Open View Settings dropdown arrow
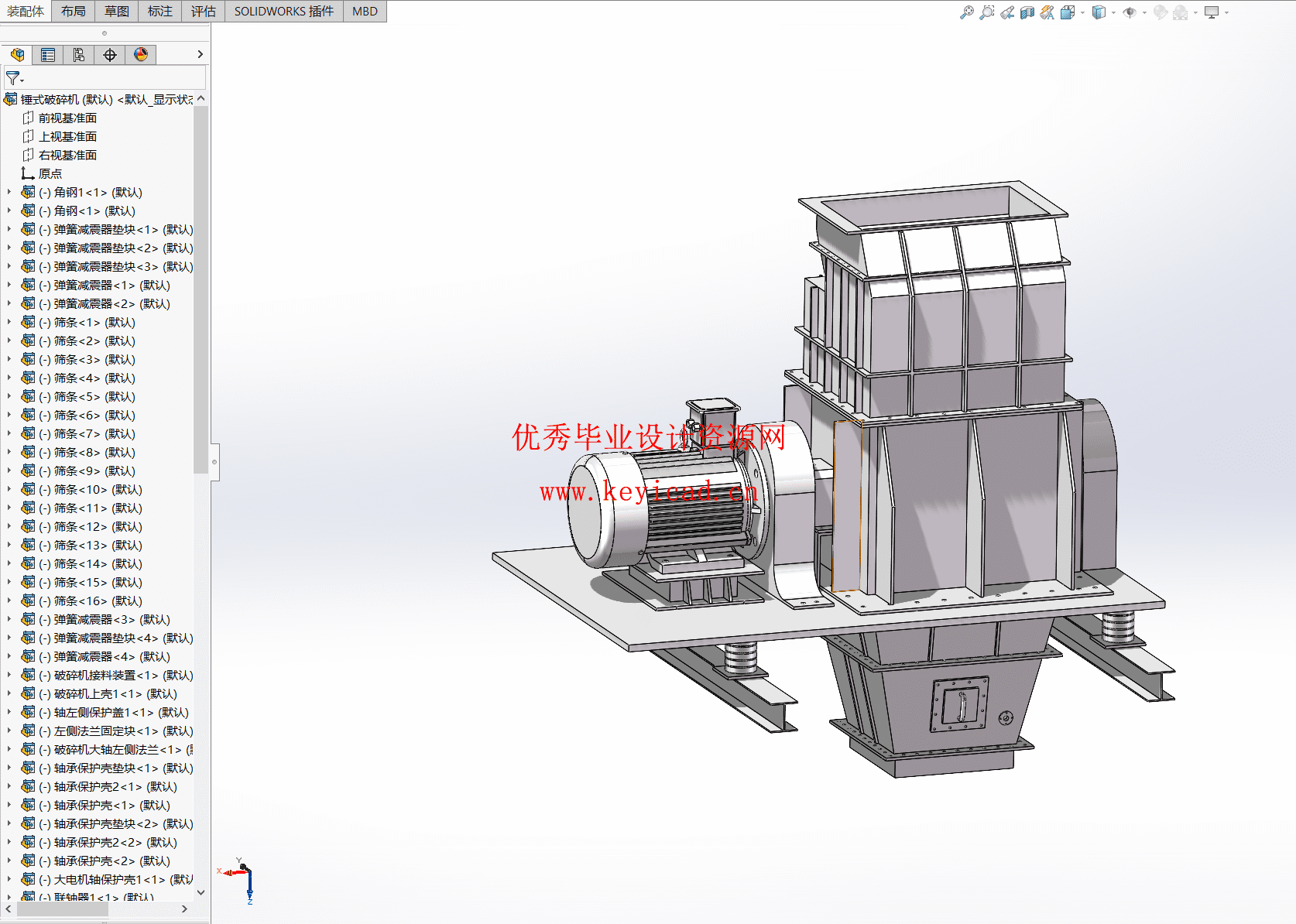This screenshot has width=1296, height=924. pyautogui.click(x=1226, y=12)
